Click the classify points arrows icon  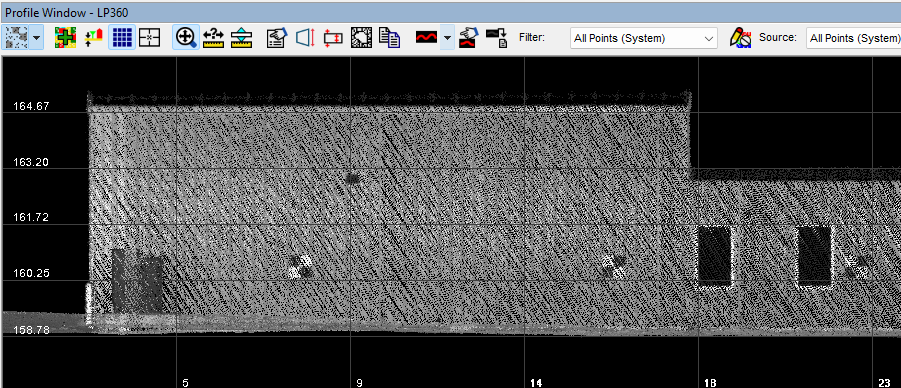pos(94,37)
